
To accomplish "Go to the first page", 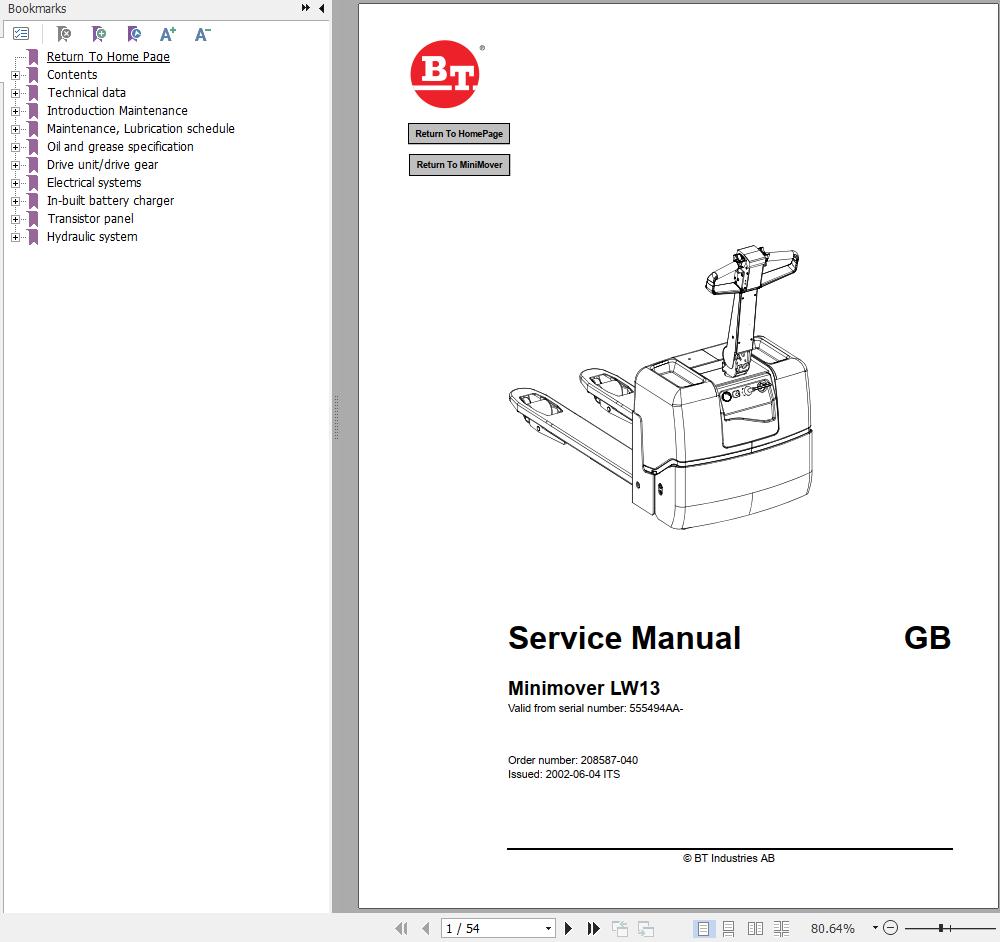I will coord(402,928).
